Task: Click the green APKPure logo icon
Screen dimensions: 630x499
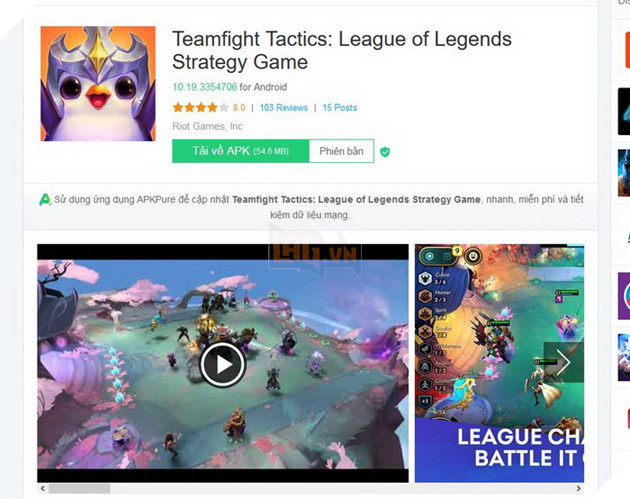Action: pos(45,200)
